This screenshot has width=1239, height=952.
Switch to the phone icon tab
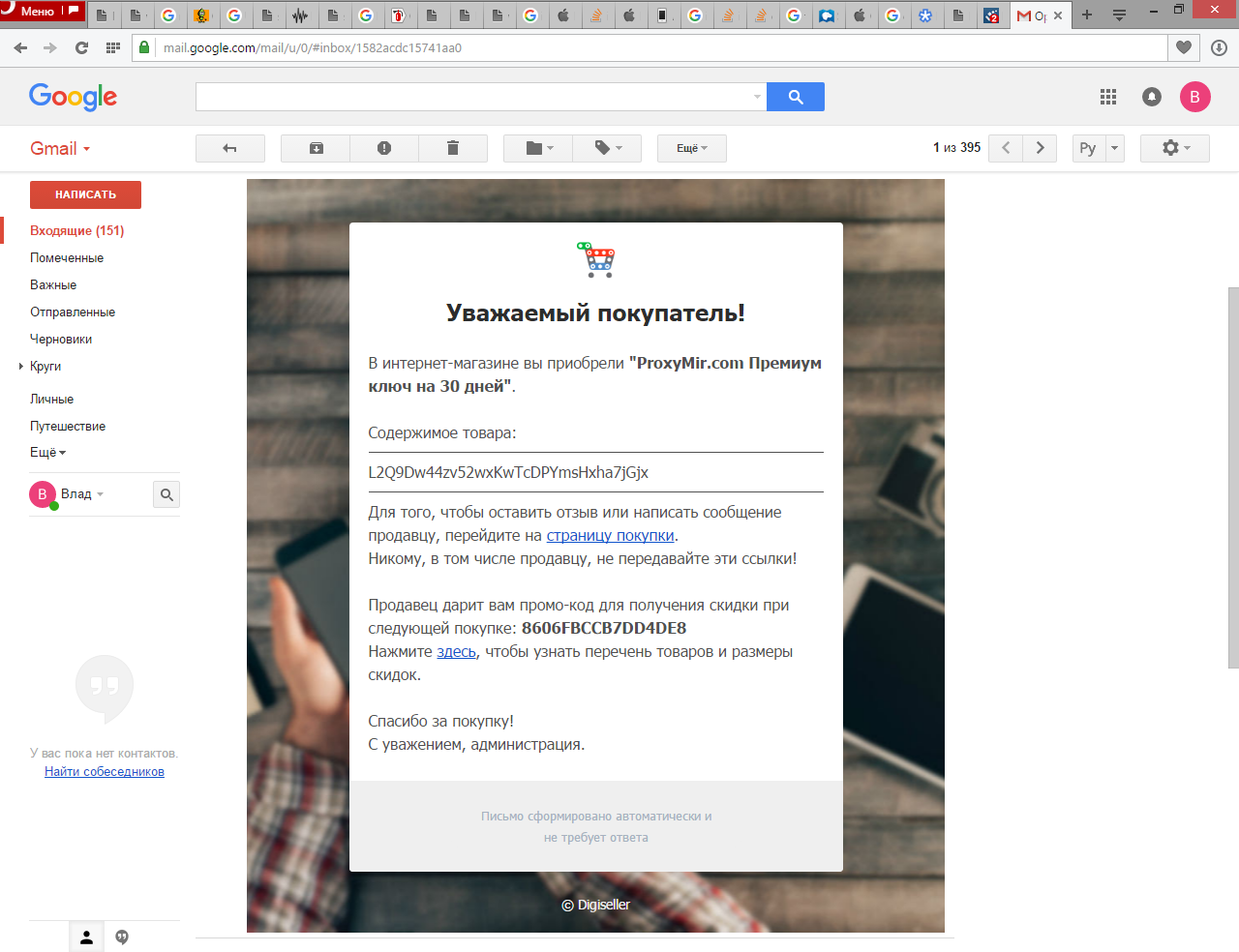pyautogui.click(x=662, y=15)
